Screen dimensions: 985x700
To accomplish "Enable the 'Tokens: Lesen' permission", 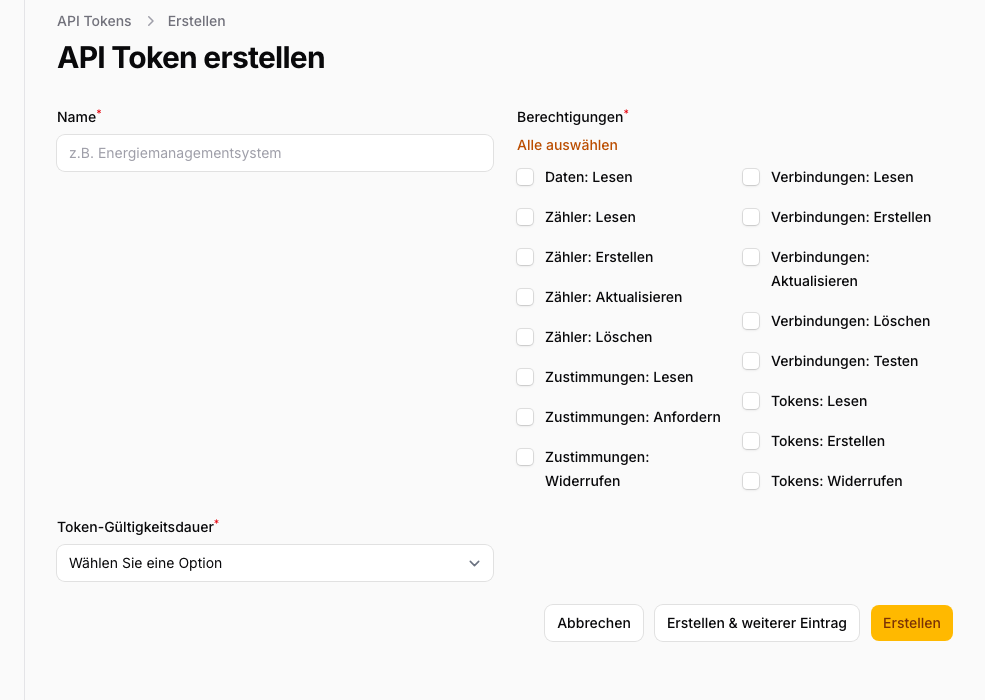I will 751,401.
